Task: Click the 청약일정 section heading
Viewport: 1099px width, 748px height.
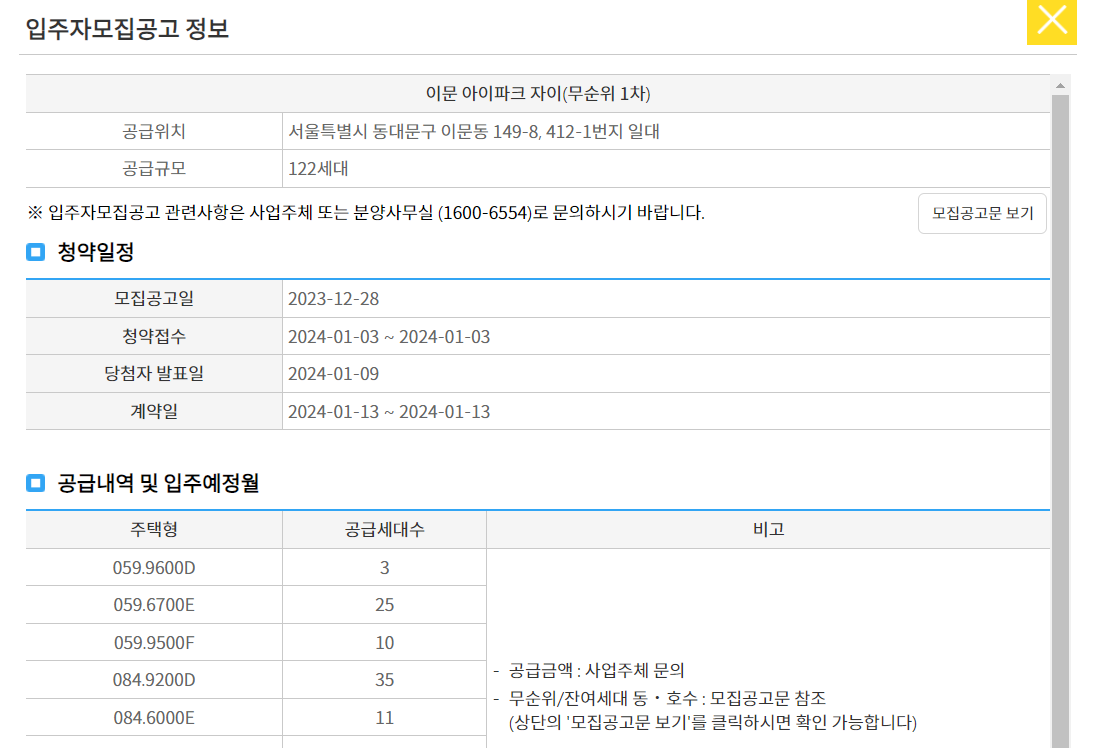Action: [x=95, y=252]
